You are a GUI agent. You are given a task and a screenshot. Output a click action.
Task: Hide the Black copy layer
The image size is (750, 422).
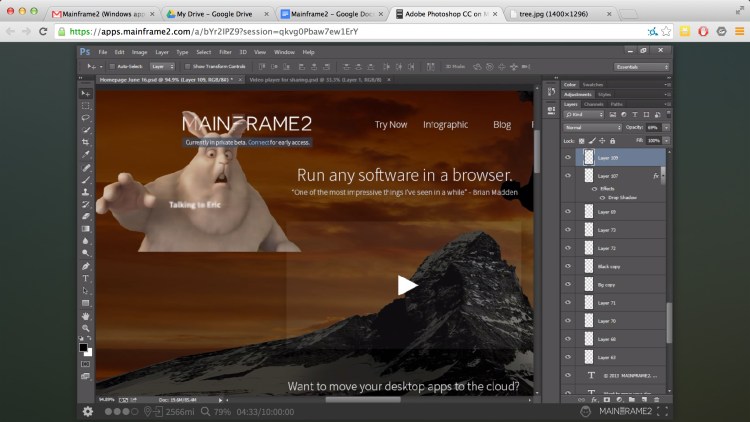pos(568,266)
